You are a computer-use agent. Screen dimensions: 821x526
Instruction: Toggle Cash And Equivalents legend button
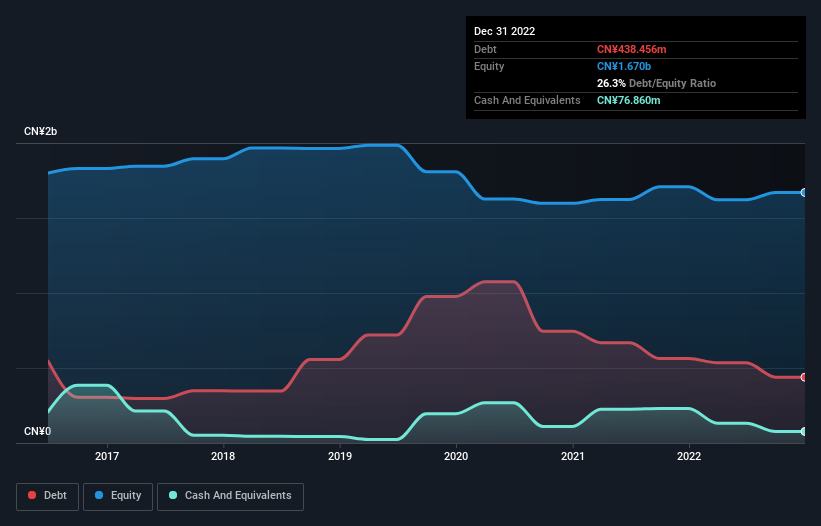[x=230, y=496]
